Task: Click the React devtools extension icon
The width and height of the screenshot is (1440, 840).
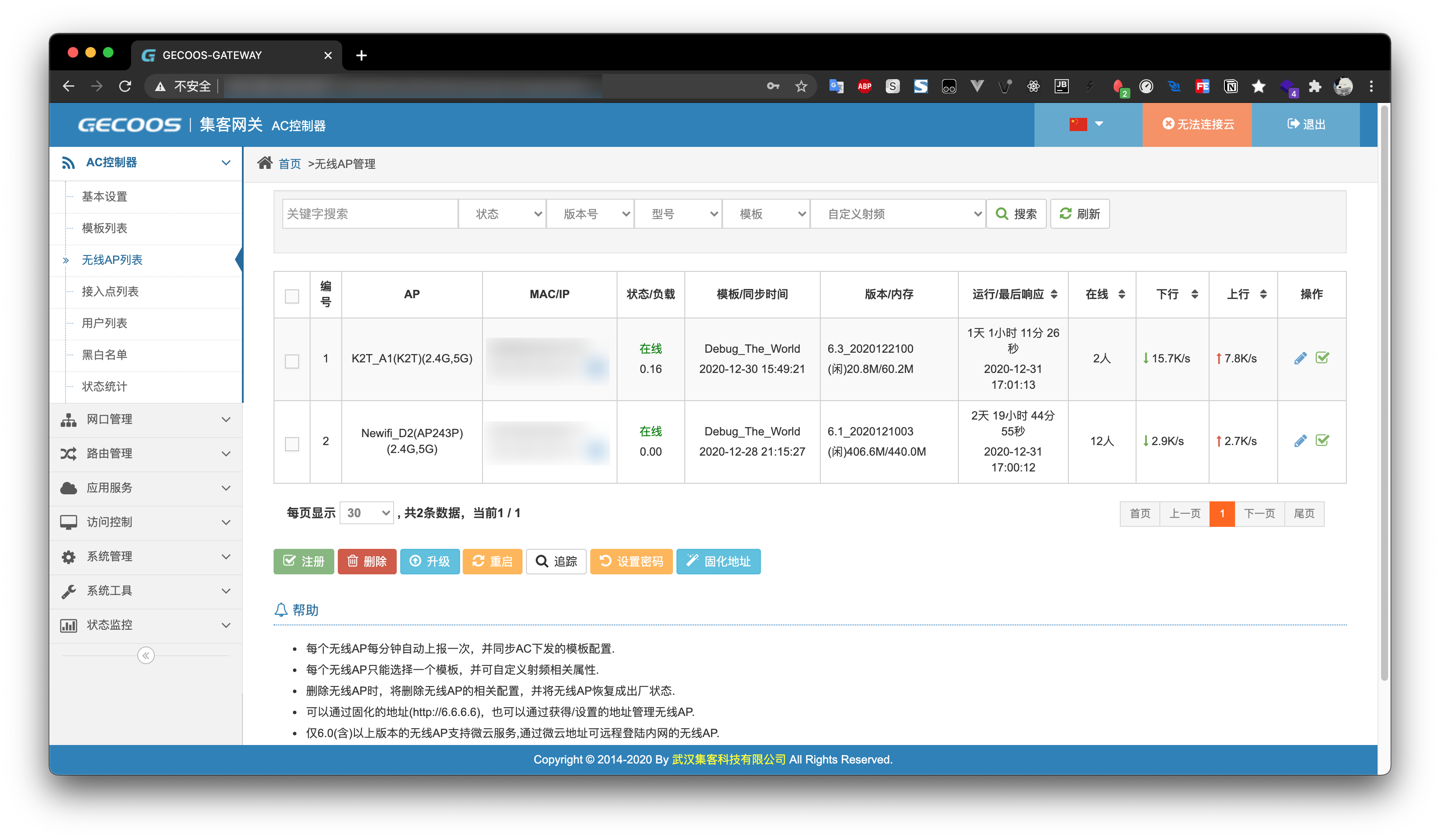Action: pos(1033,86)
